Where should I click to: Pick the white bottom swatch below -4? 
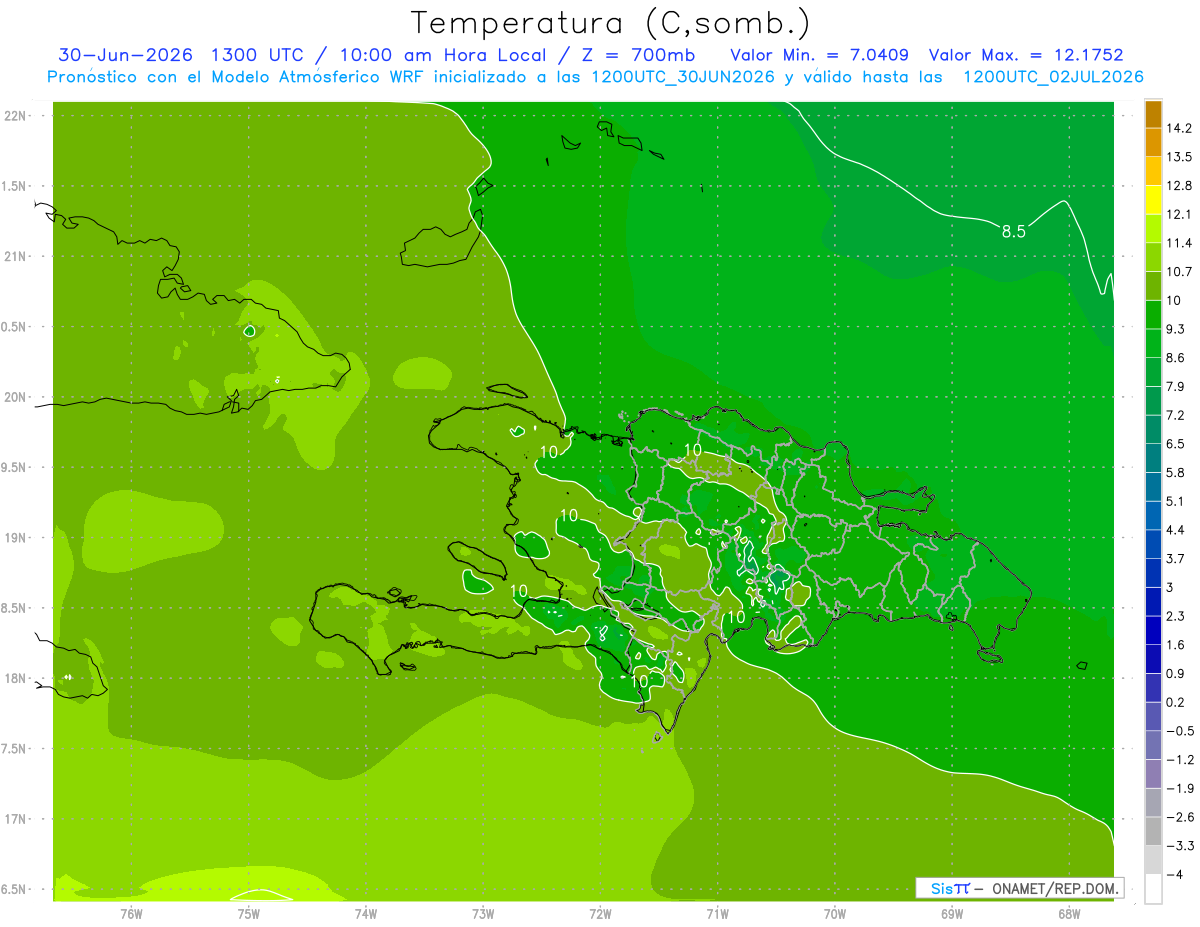click(x=1153, y=888)
